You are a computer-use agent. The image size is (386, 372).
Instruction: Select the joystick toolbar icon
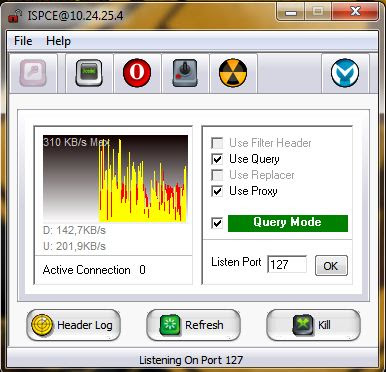pyautogui.click(x=185, y=73)
